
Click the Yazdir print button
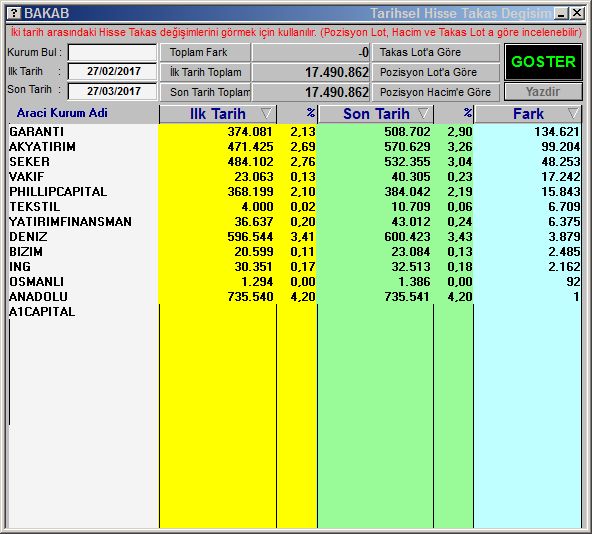click(x=543, y=92)
